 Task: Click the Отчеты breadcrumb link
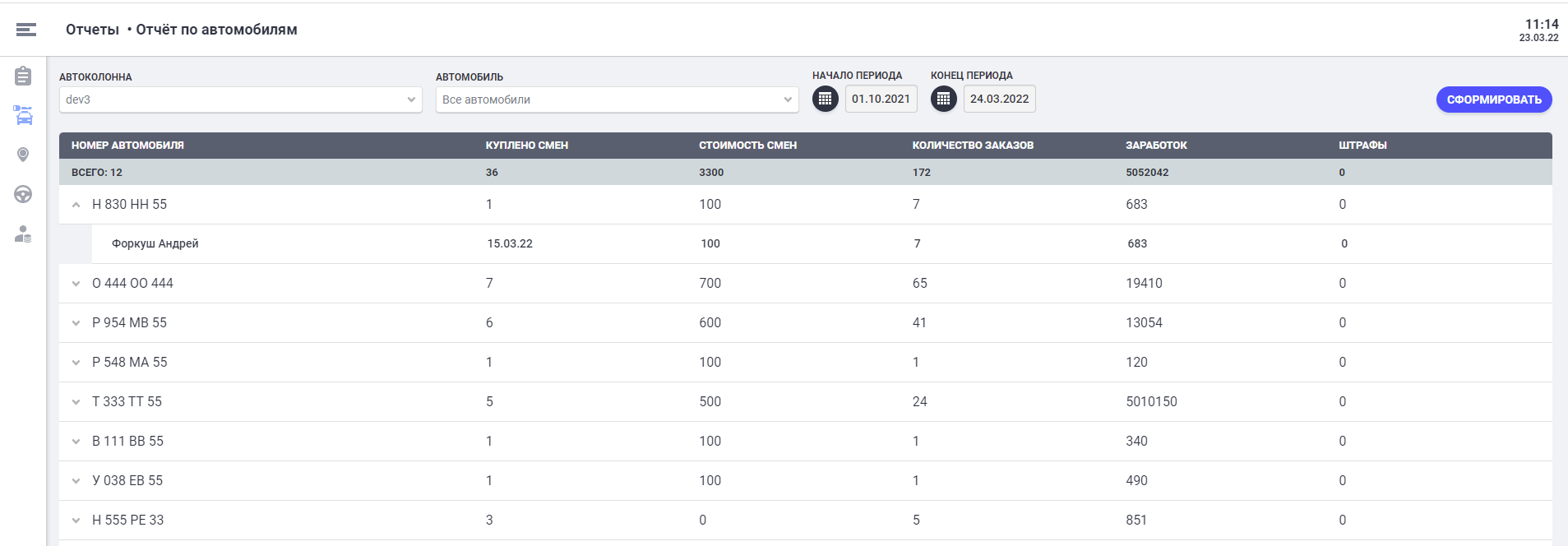92,30
